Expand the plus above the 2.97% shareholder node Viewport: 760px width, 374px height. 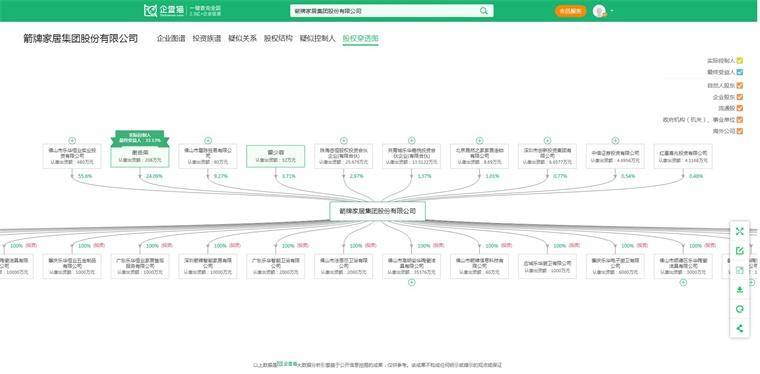click(344, 141)
